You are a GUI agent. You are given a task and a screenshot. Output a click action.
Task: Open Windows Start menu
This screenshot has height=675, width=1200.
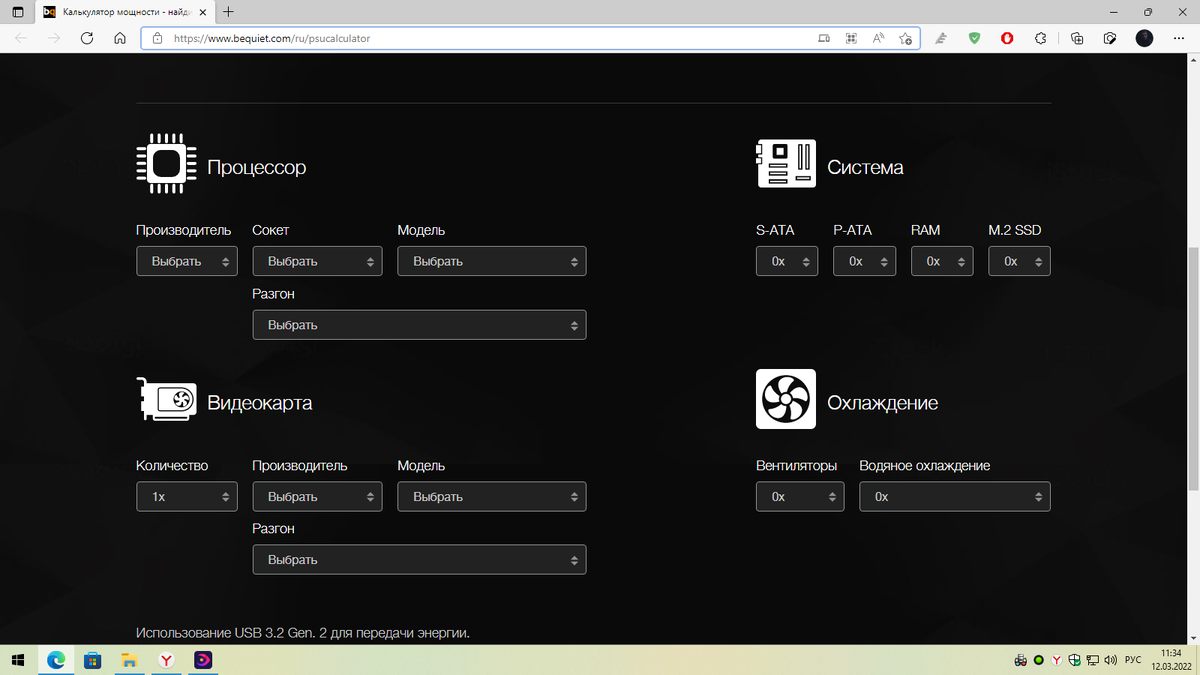[19, 660]
